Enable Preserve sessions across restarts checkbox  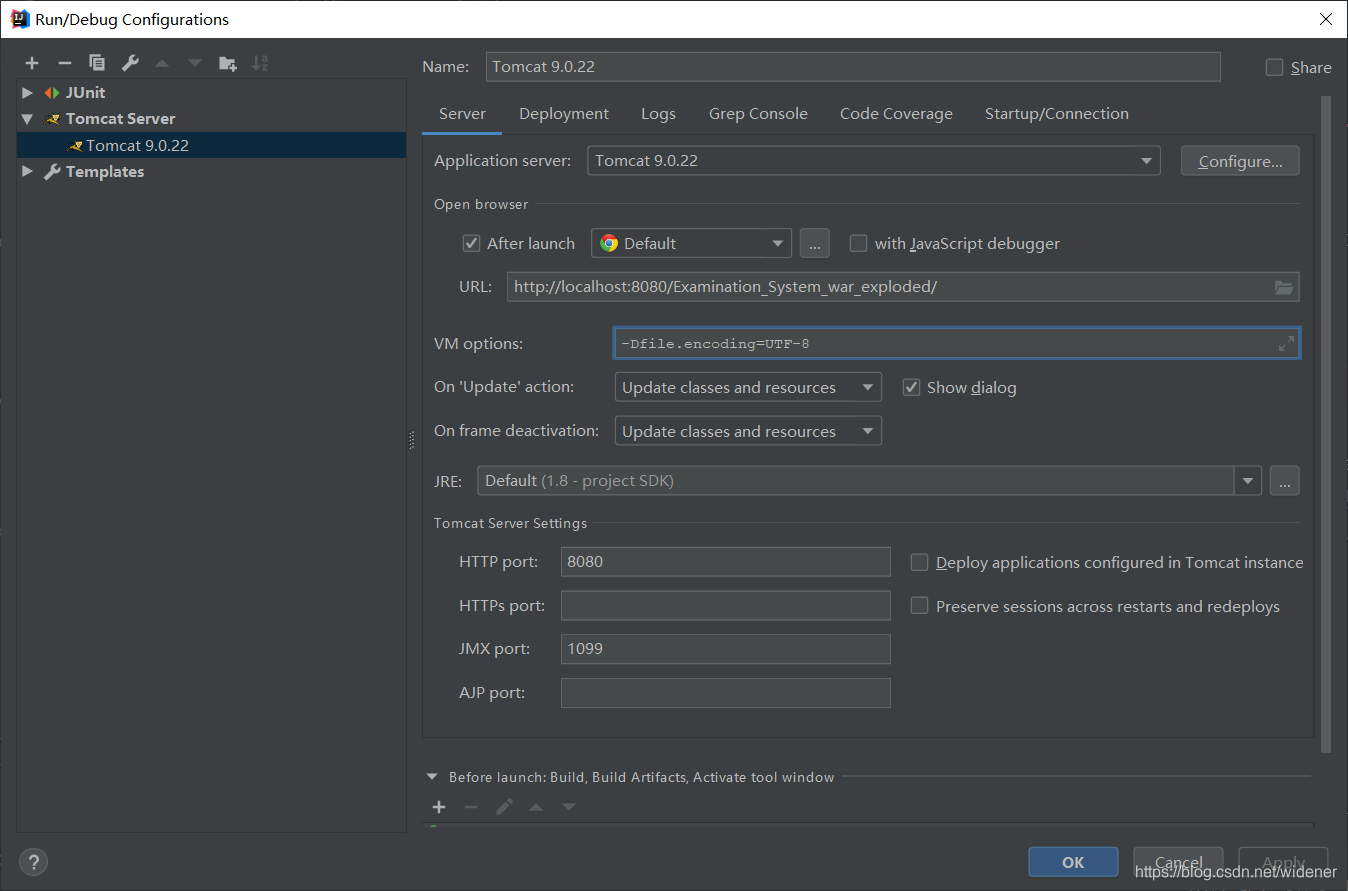[919, 606]
